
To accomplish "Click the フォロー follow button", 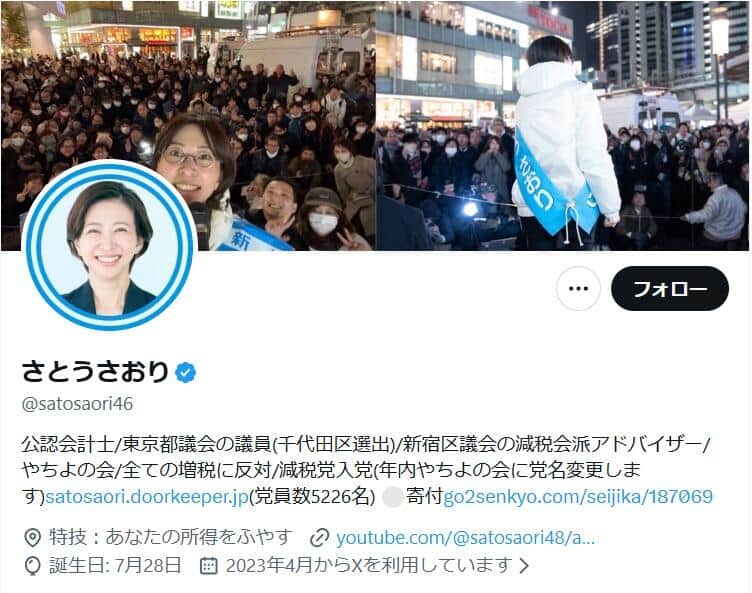I will [x=670, y=289].
